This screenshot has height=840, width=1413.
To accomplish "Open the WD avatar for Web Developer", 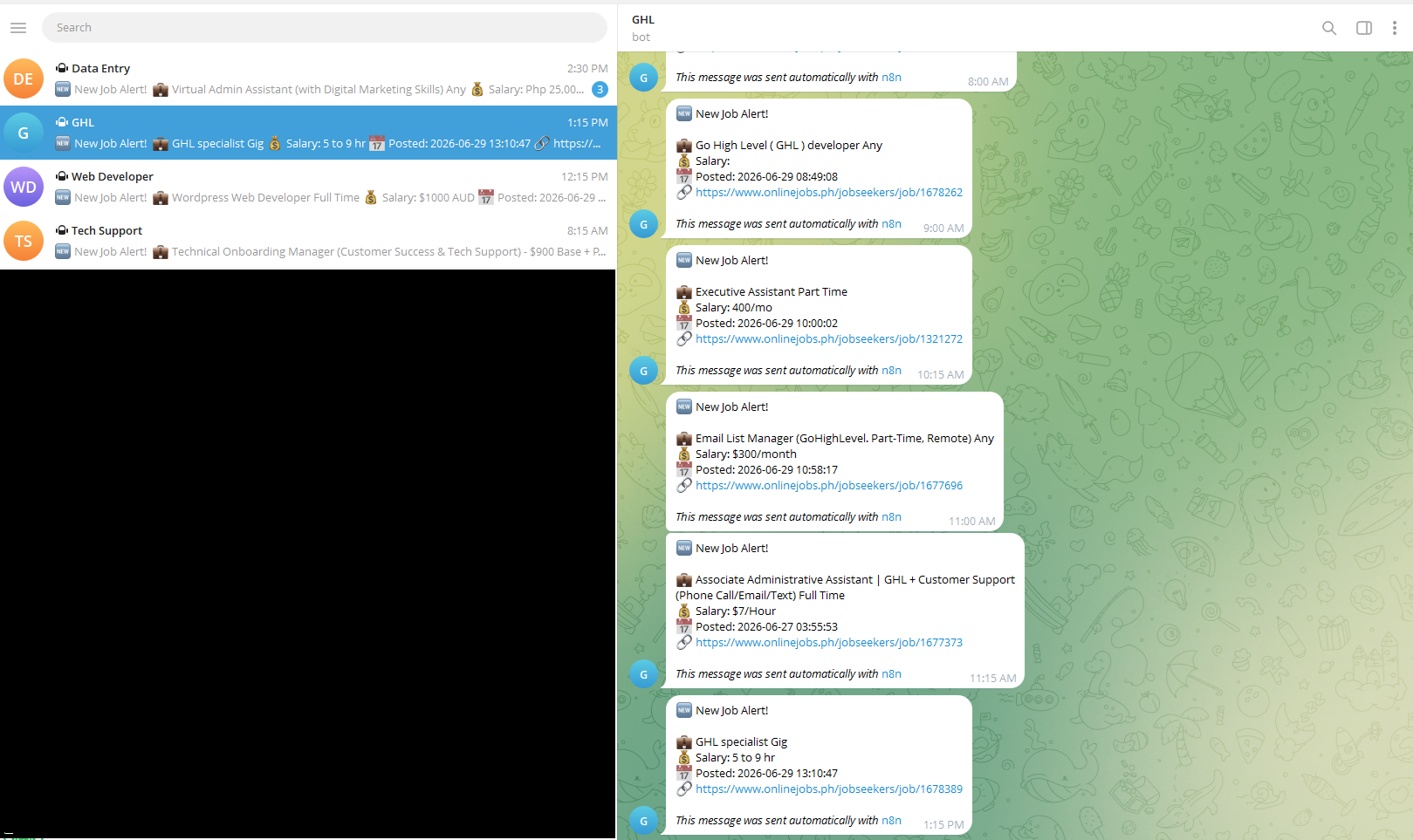I will click(24, 187).
